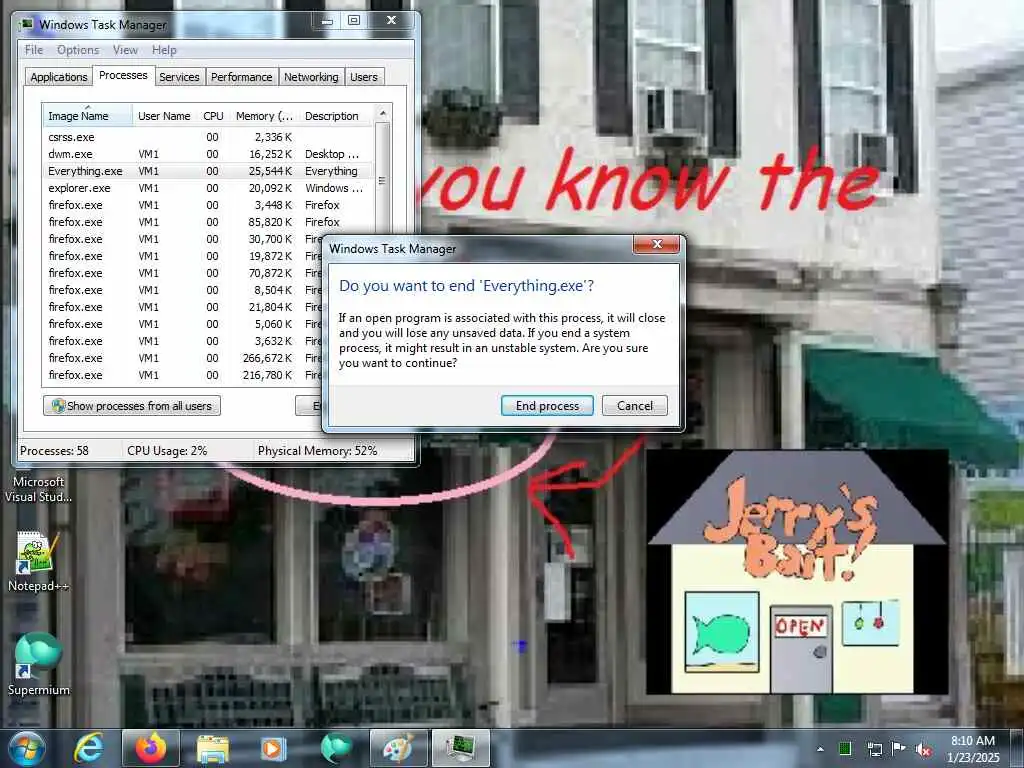Open Windows Media Player taskbar icon

click(x=274, y=748)
